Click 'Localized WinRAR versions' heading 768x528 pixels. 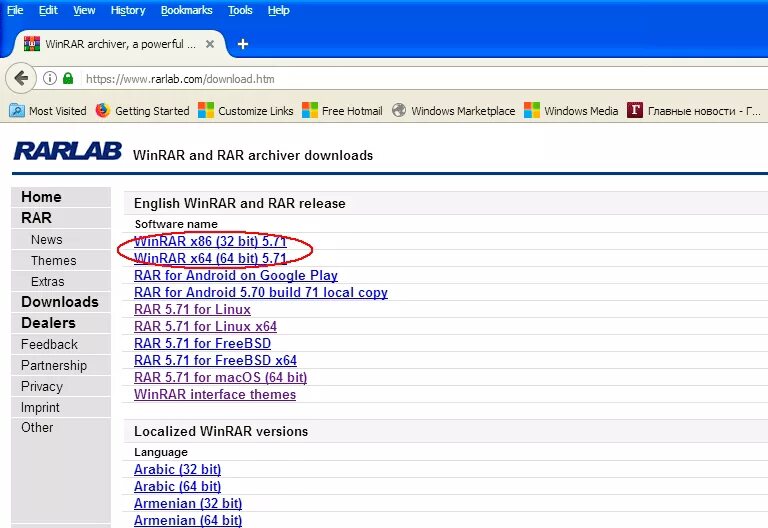(x=221, y=432)
